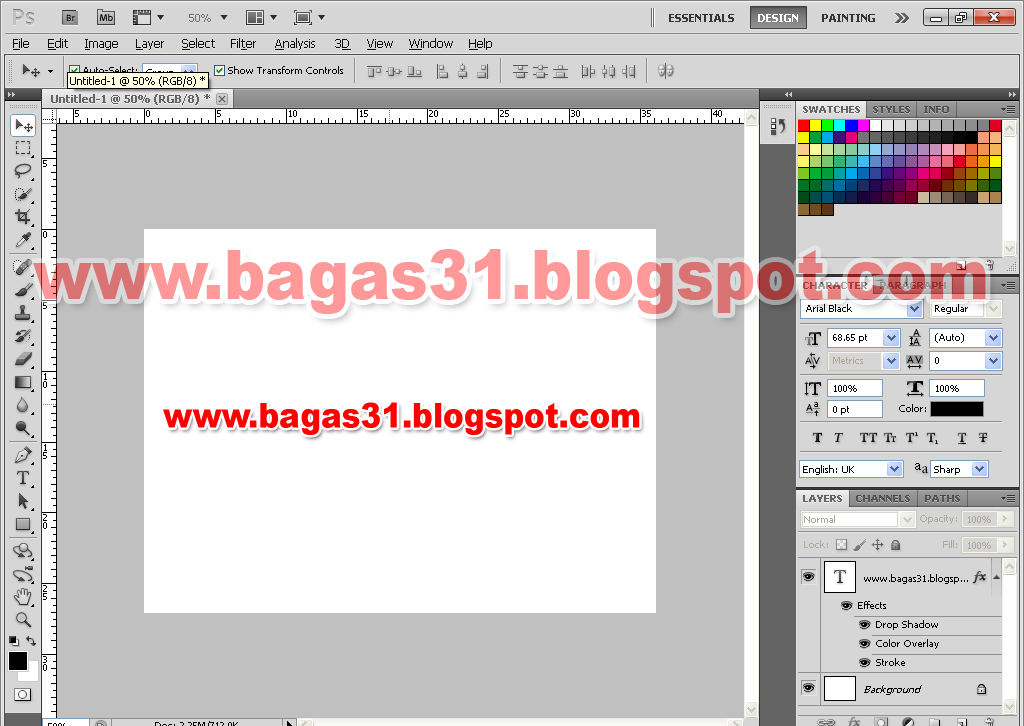Screen dimensions: 1024x726
Task: Toggle lock transparent pixels
Action: (842, 544)
